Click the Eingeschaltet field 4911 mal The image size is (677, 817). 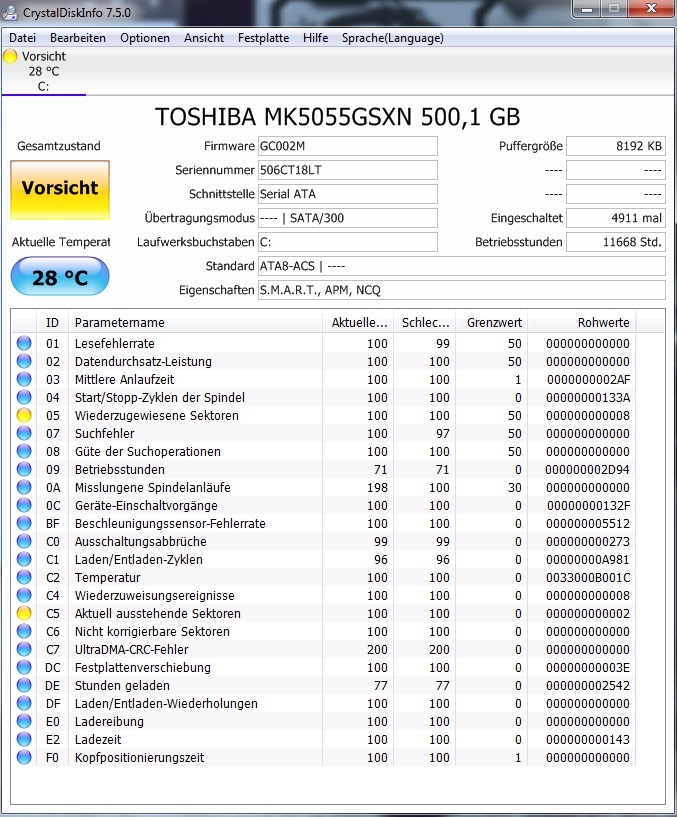click(x=616, y=218)
